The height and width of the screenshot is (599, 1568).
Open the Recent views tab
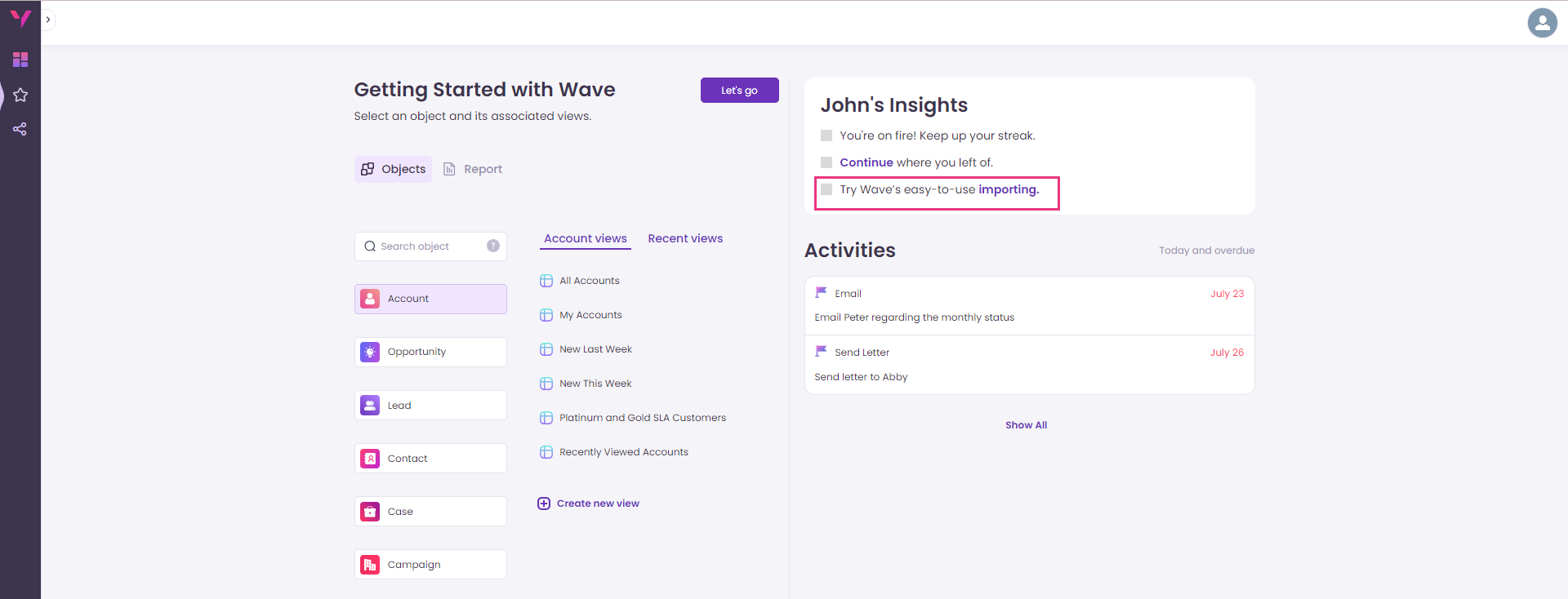point(685,238)
